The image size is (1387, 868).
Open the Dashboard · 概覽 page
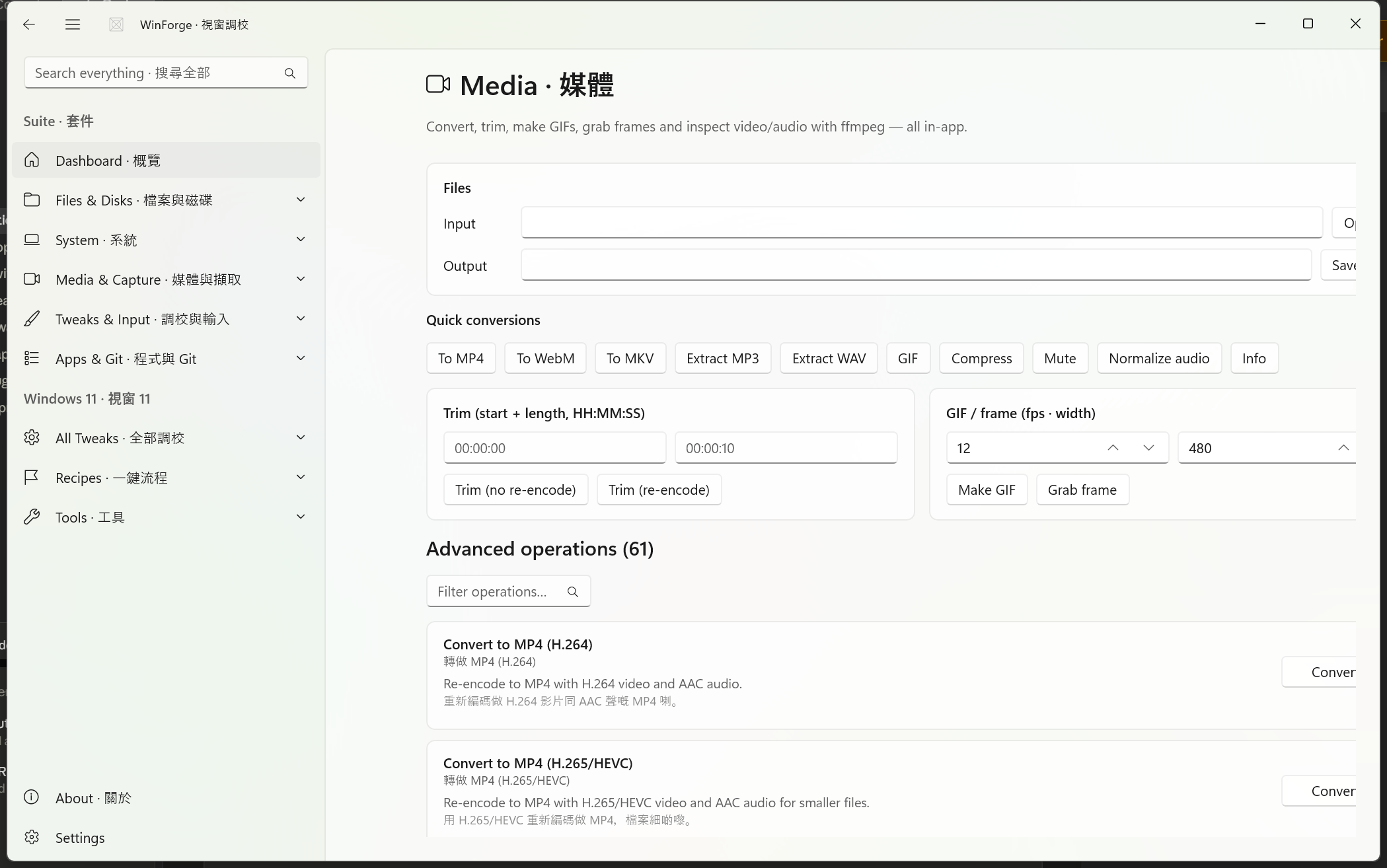click(x=166, y=160)
